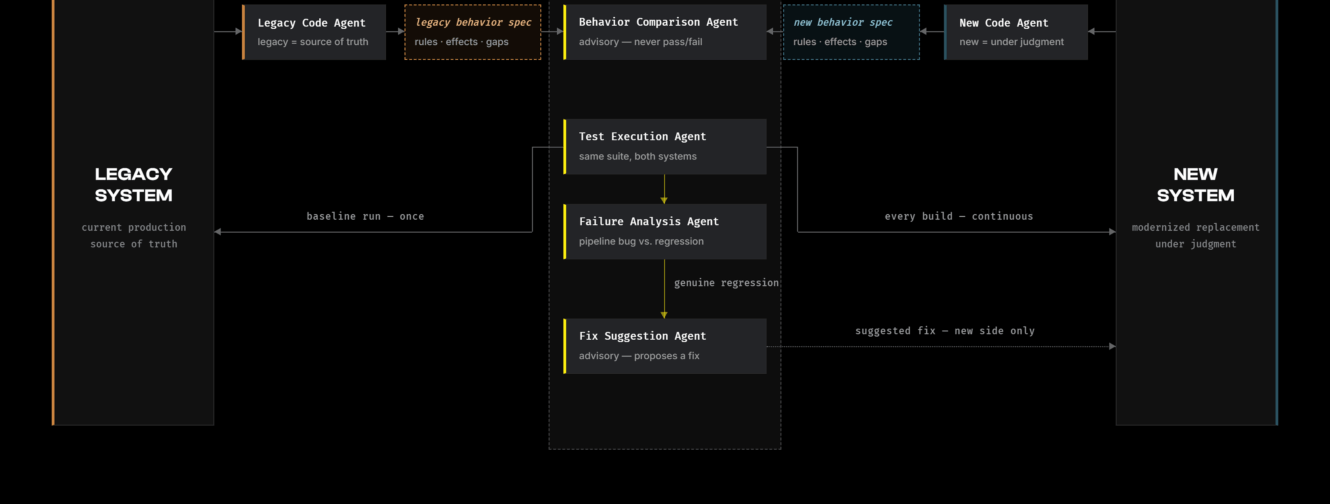Click the yellow arrow below Test Execution Agent

coord(664,190)
